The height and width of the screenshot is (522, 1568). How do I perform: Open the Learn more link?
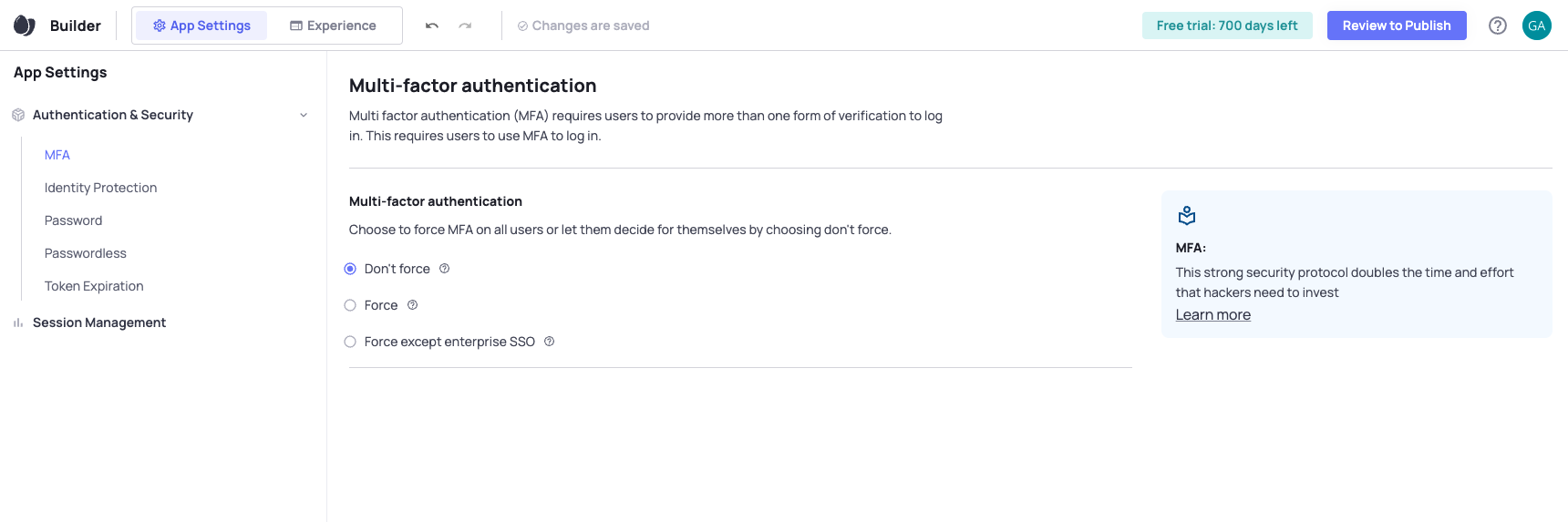[x=1213, y=315]
